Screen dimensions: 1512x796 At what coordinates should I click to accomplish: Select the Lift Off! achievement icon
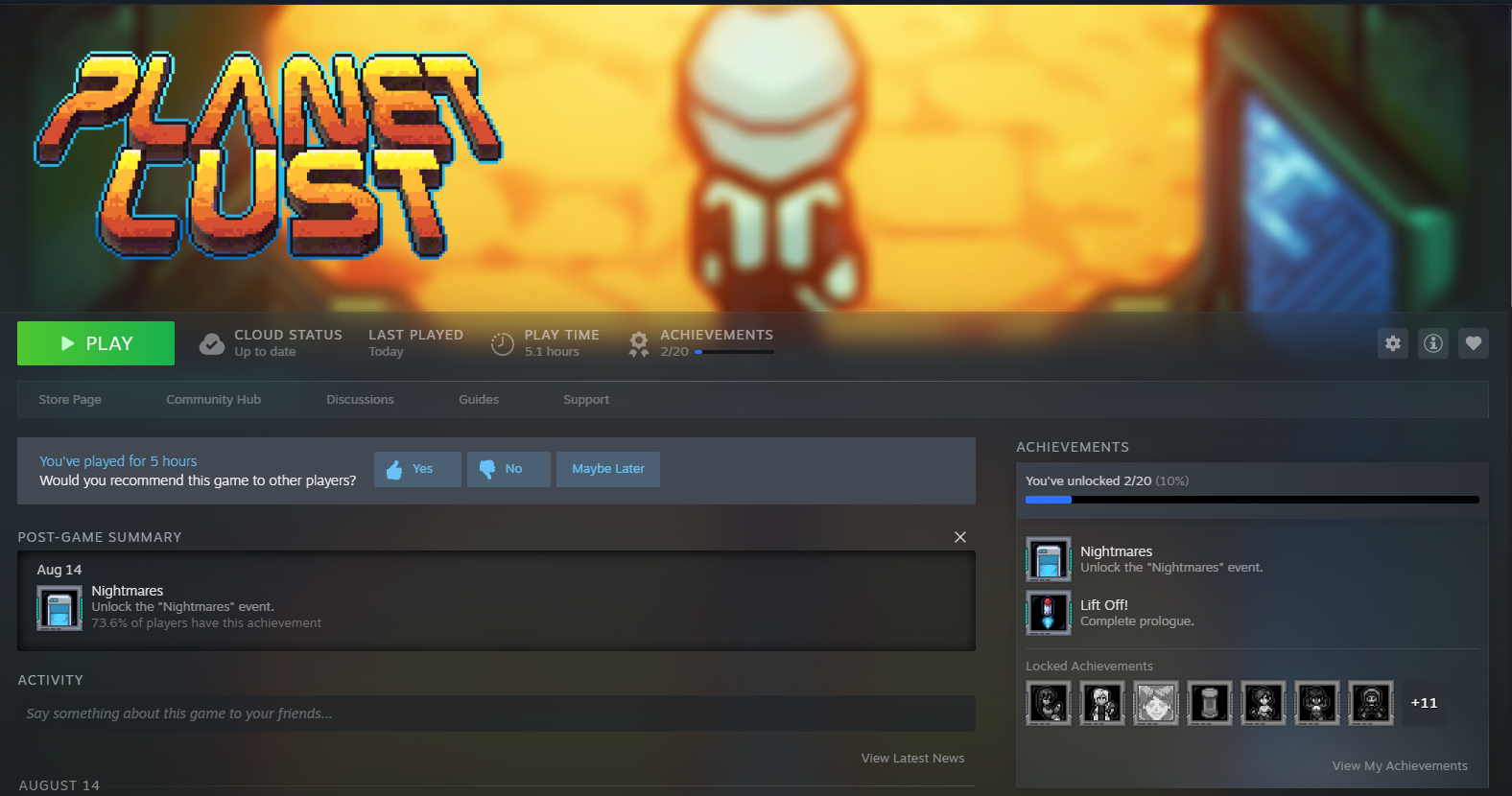click(1049, 613)
